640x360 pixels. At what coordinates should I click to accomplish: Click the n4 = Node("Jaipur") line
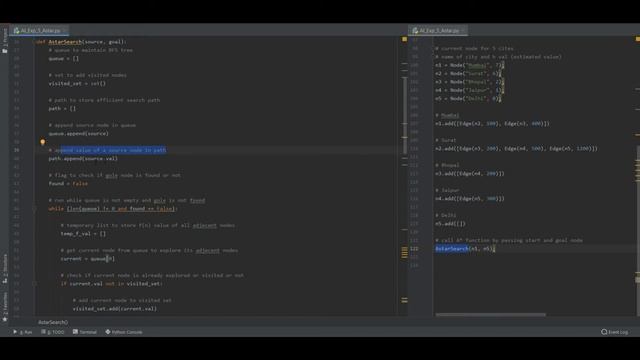click(470, 90)
